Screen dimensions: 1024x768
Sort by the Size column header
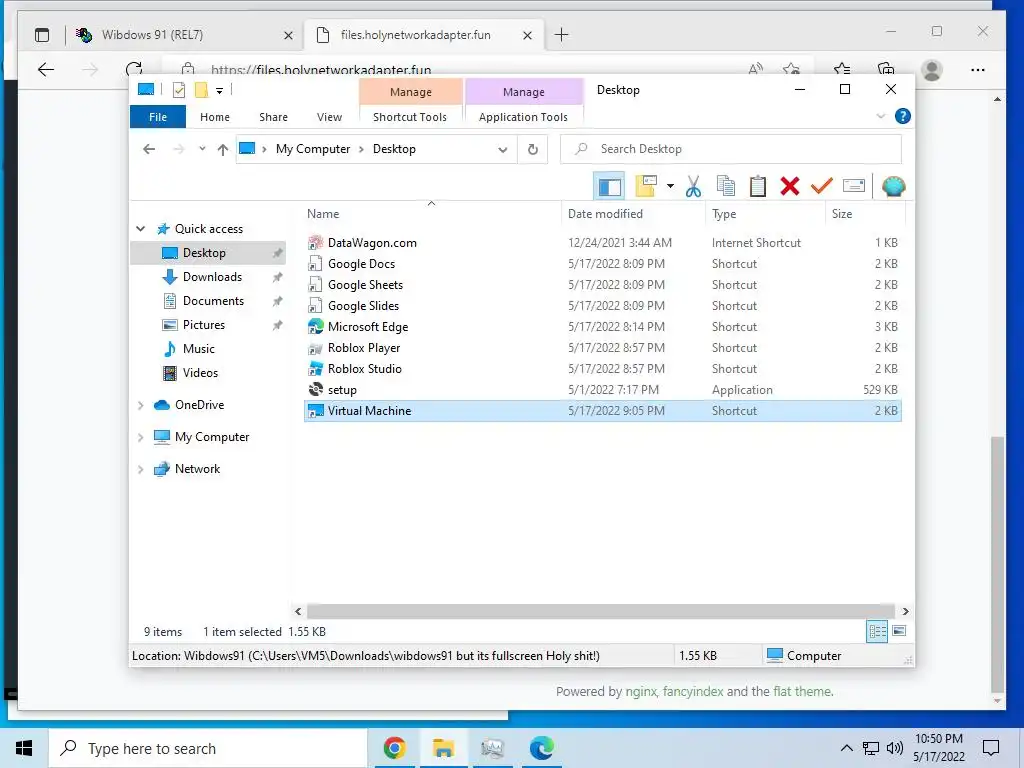click(x=865, y=214)
